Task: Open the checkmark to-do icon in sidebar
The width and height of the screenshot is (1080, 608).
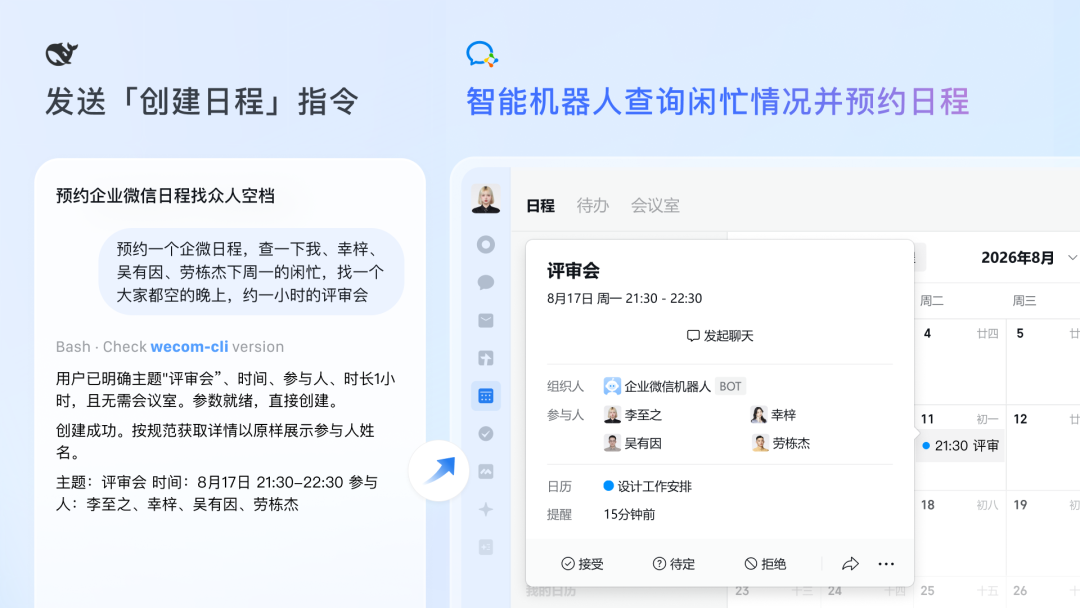Action: (486, 434)
